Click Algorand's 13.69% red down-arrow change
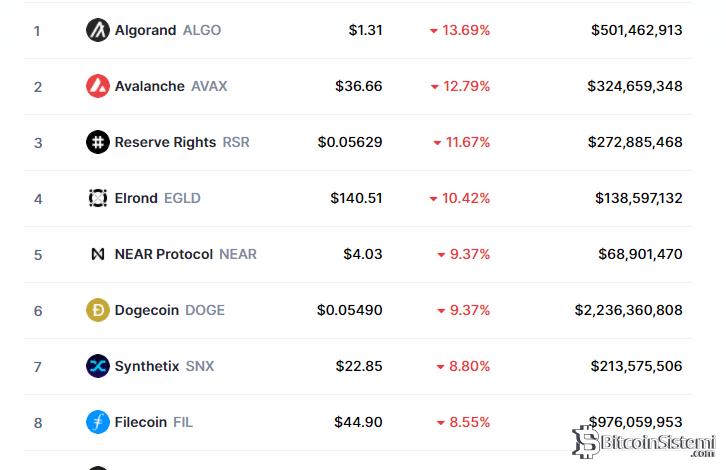The width and height of the screenshot is (726, 470). pos(460,30)
